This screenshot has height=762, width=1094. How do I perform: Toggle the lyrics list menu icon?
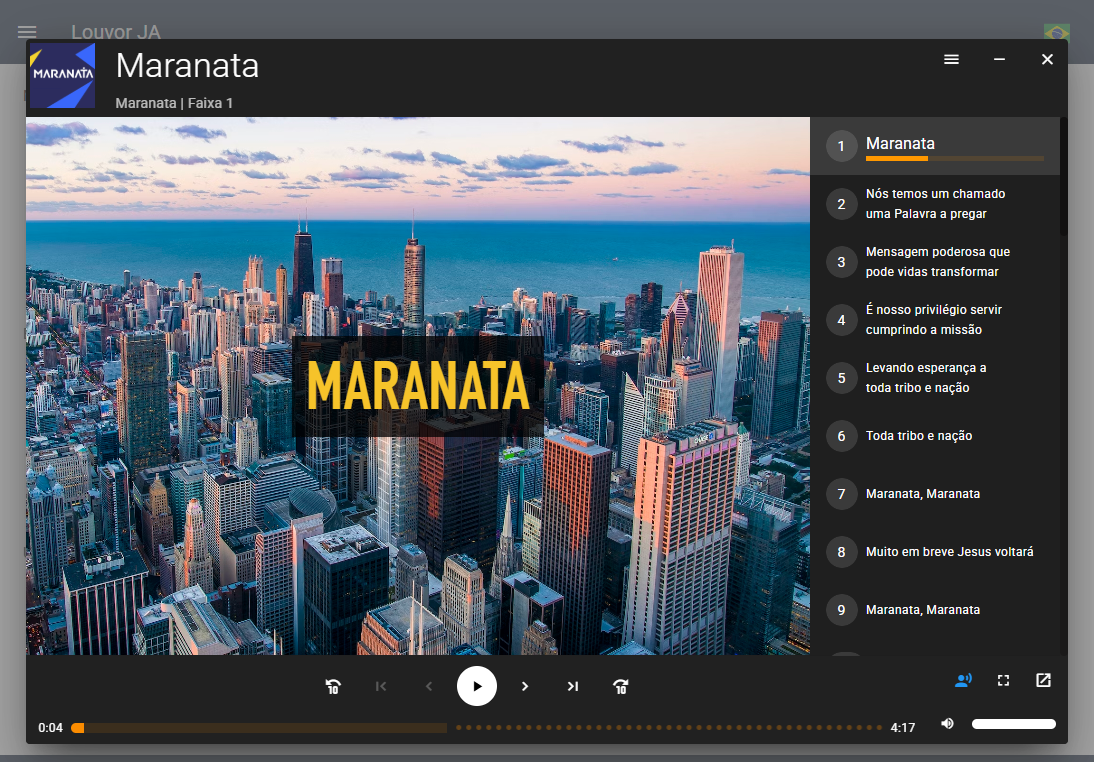click(951, 60)
